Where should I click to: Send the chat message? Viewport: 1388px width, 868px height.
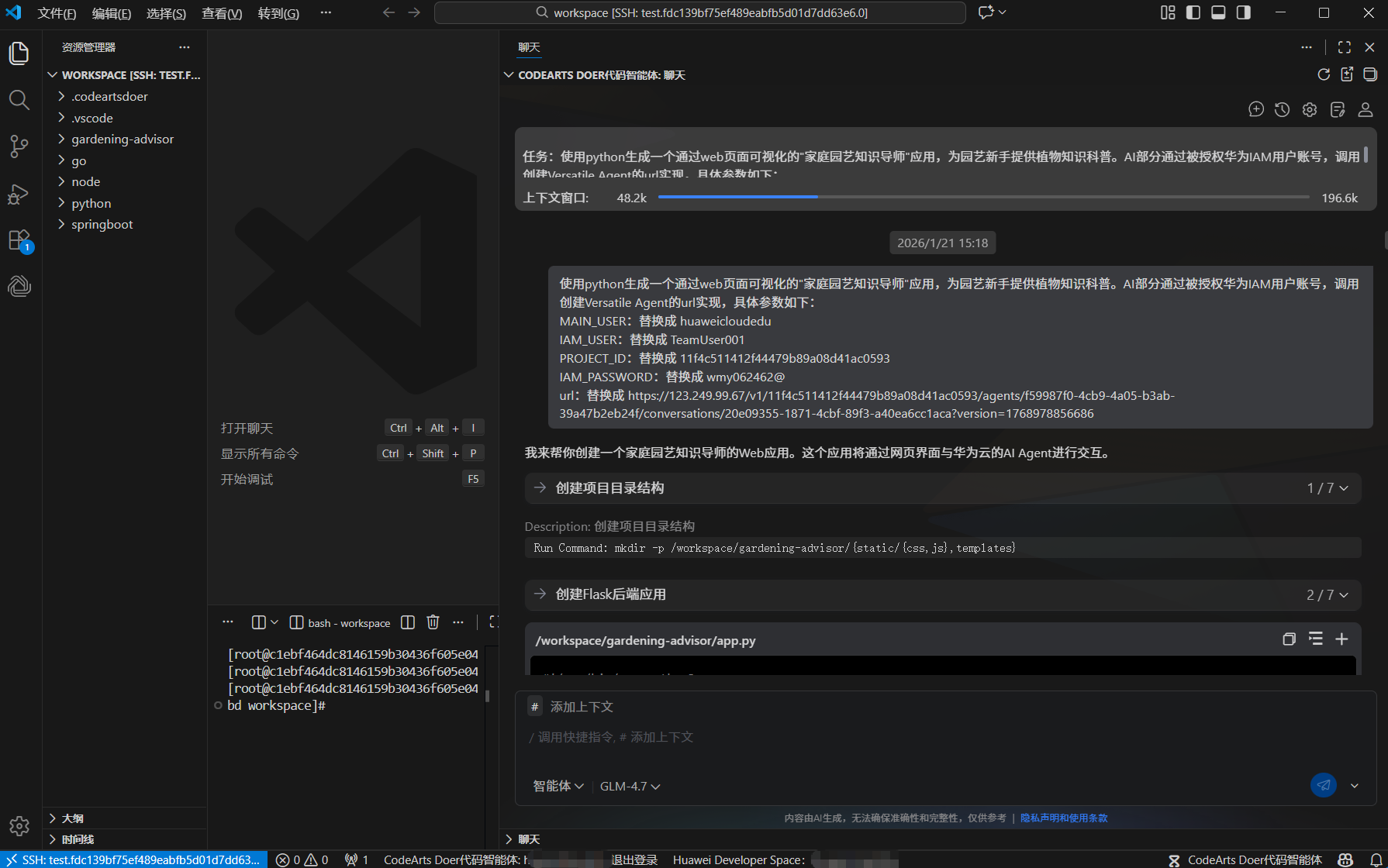click(1324, 785)
